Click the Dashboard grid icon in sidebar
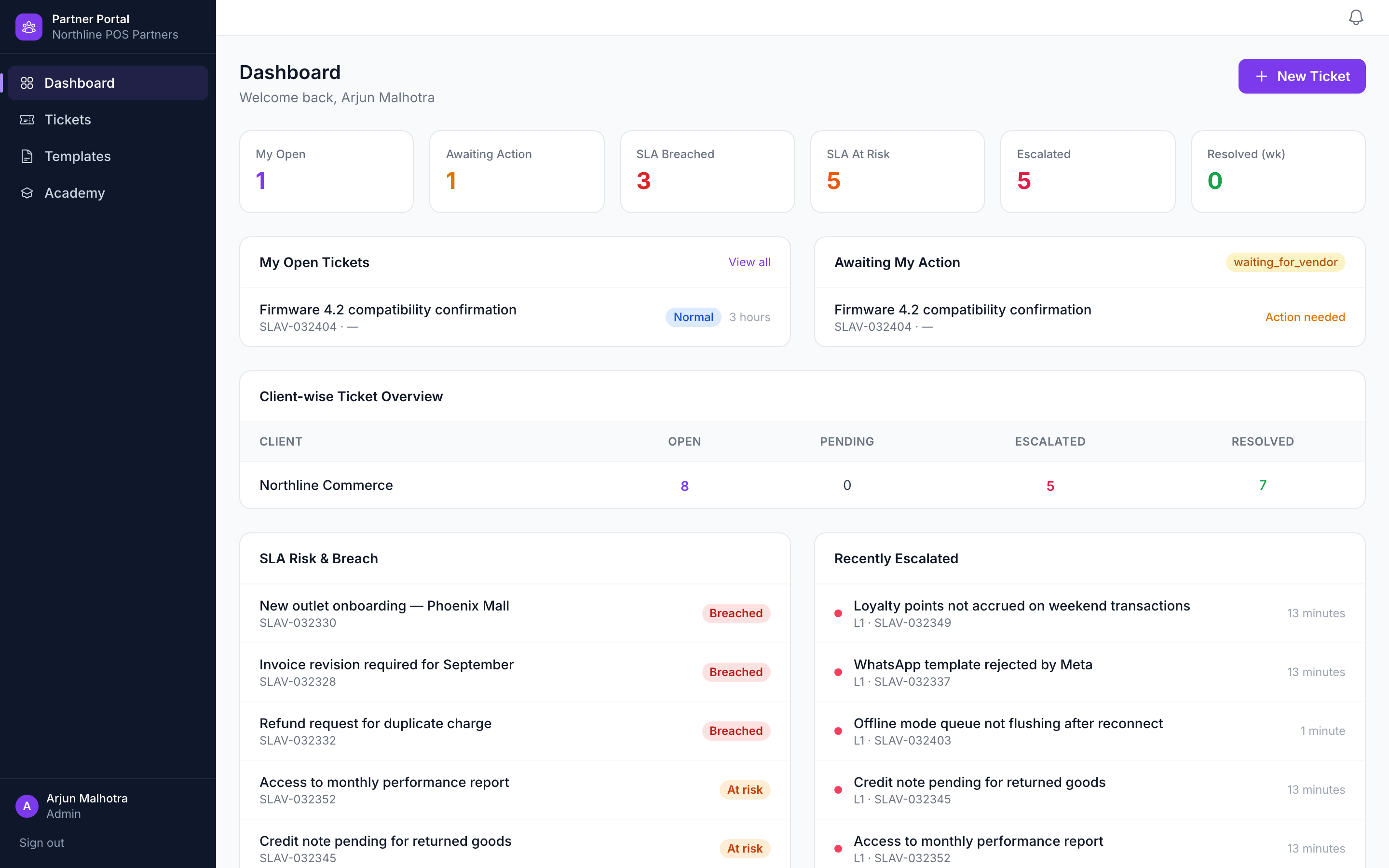1389x868 pixels. tap(27, 82)
